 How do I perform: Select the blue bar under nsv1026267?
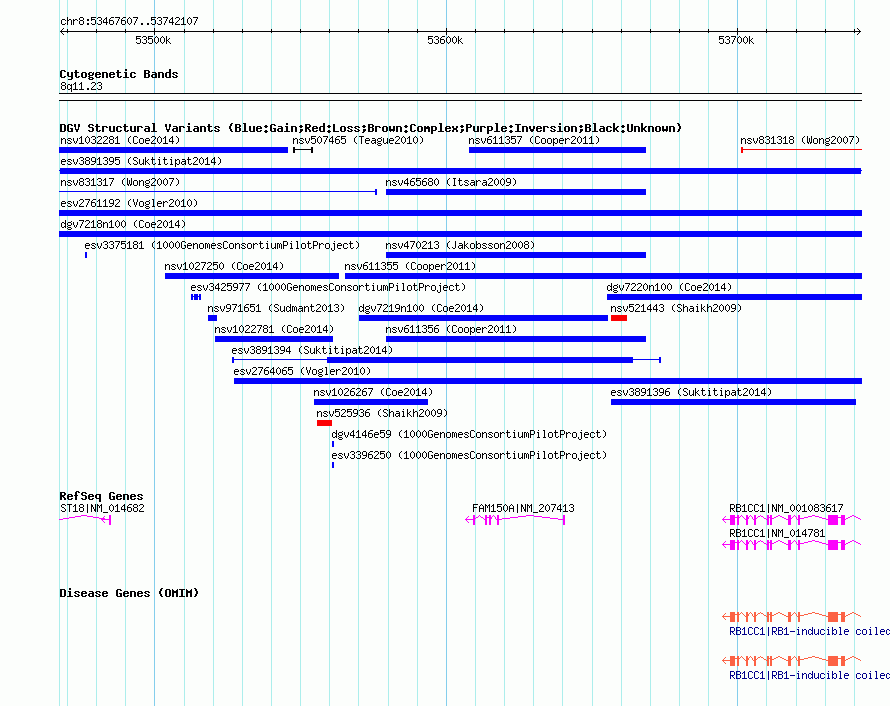(371, 402)
